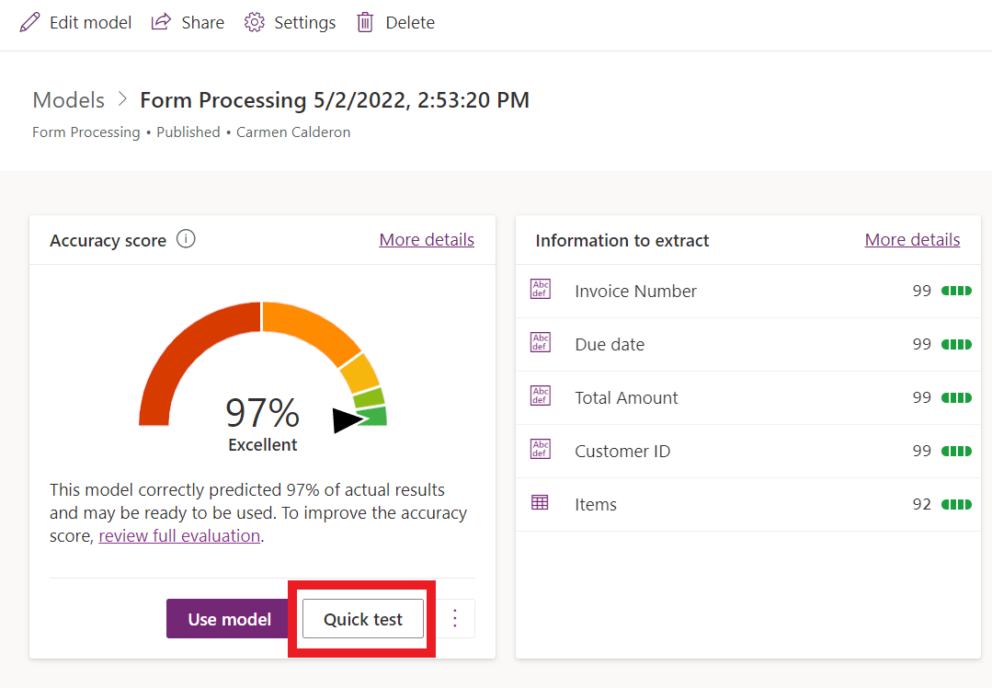This screenshot has width=992, height=688.
Task: Select the Total Amount row
Action: (x=747, y=398)
